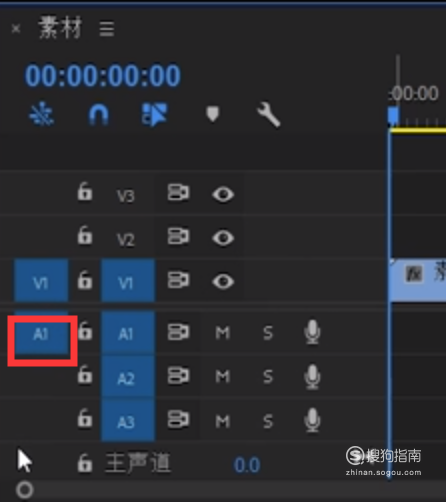The image size is (446, 502).
Task: Solo track A3
Action: point(268,421)
